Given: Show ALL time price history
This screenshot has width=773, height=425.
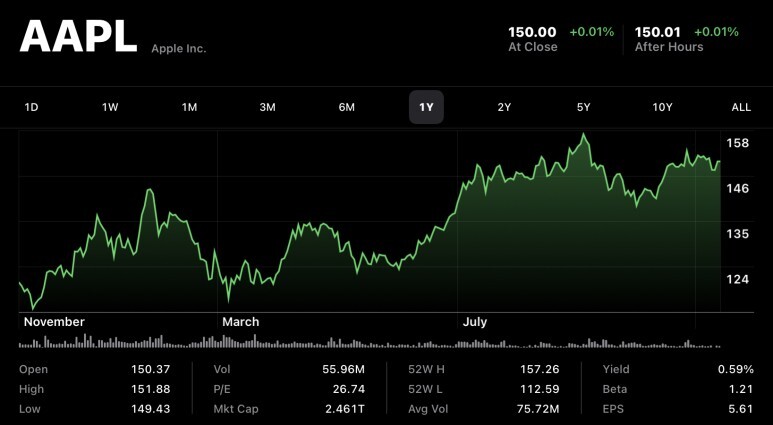Looking at the screenshot, I should coord(741,107).
